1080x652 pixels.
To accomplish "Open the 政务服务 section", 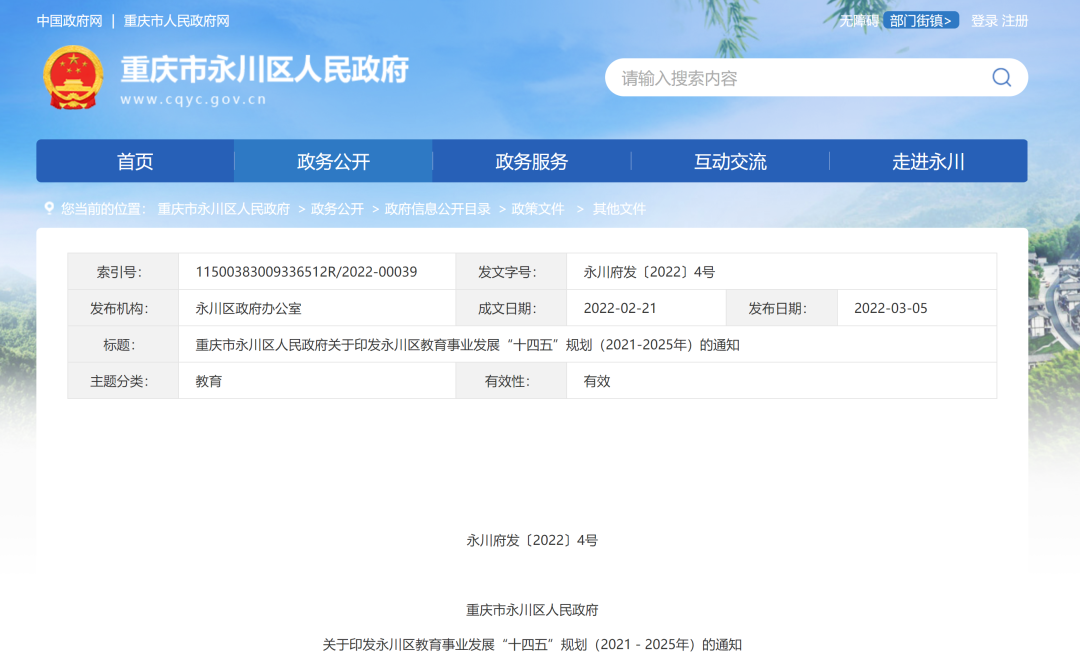I will pyautogui.click(x=530, y=160).
